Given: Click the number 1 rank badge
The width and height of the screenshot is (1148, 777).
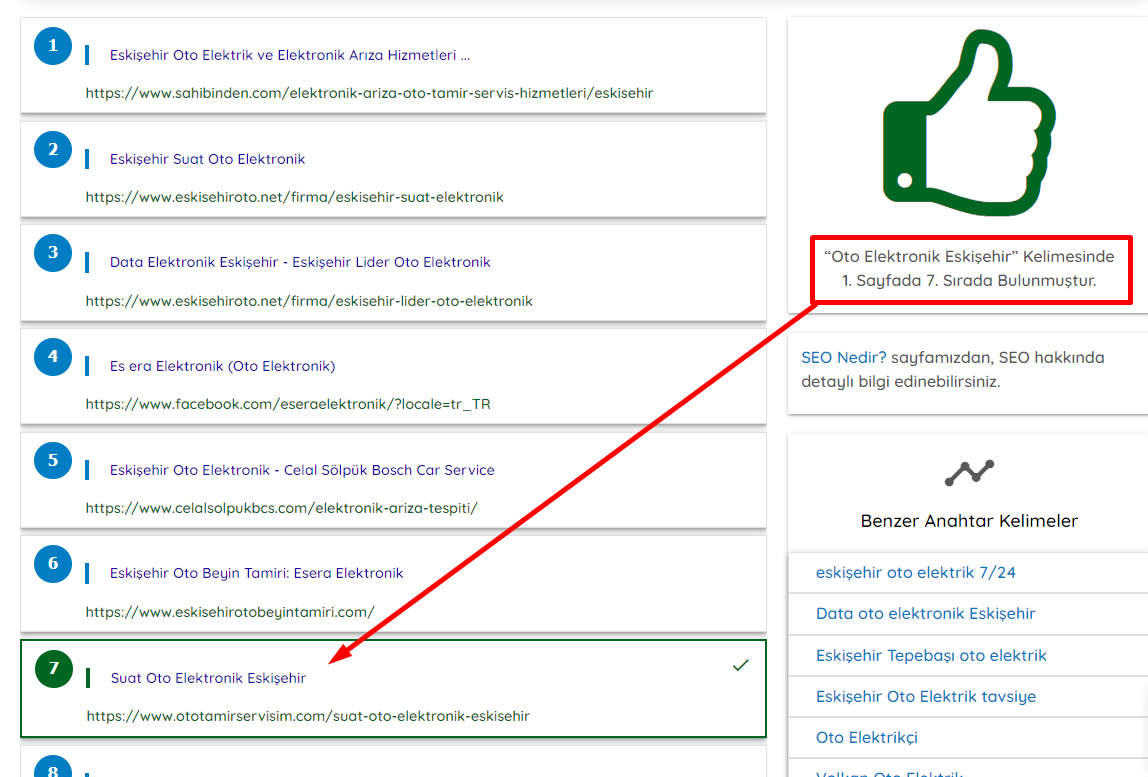Looking at the screenshot, I should [53, 46].
